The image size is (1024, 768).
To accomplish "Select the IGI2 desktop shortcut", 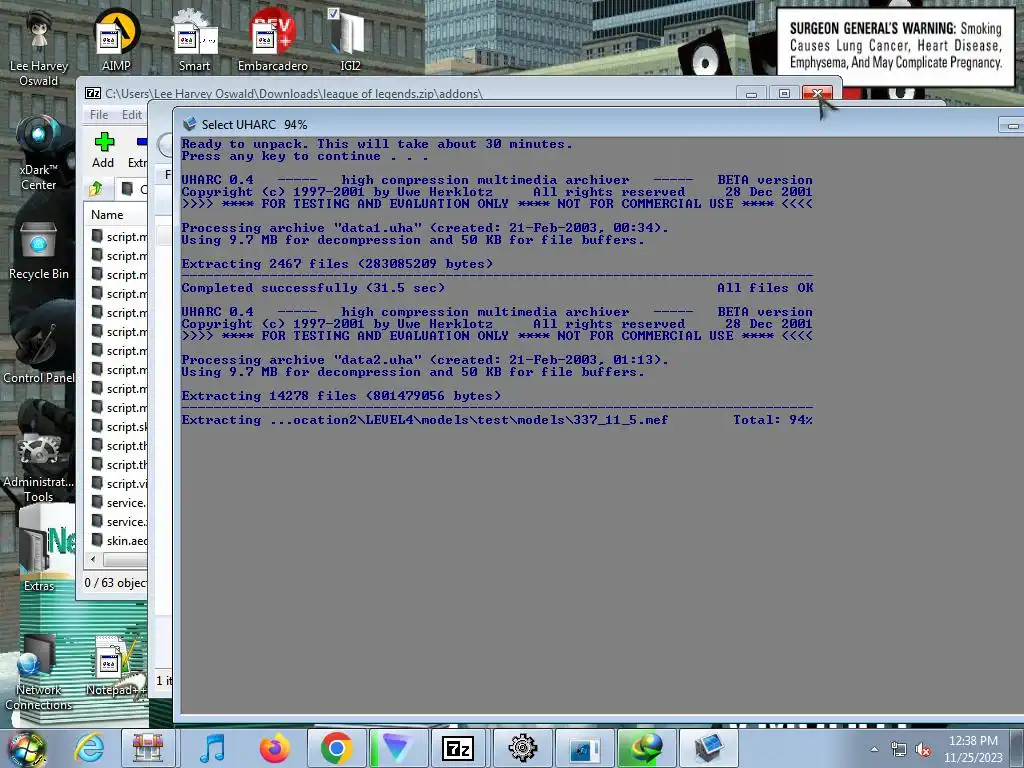I will 350,40.
